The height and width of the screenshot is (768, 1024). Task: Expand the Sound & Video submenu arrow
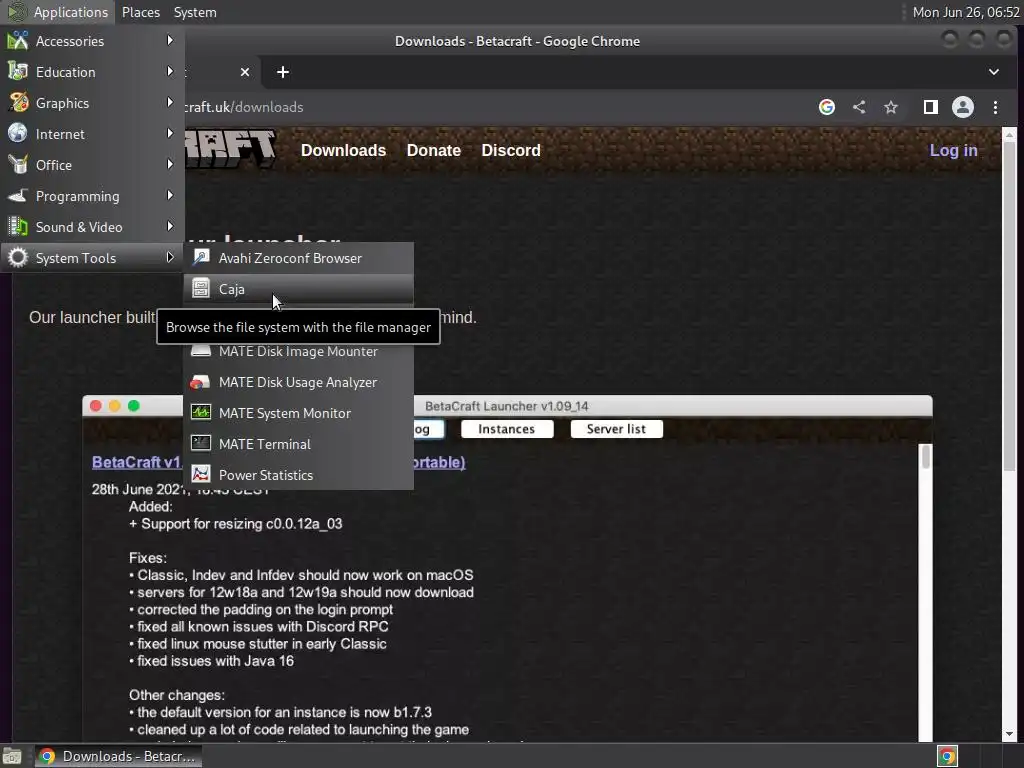(170, 227)
